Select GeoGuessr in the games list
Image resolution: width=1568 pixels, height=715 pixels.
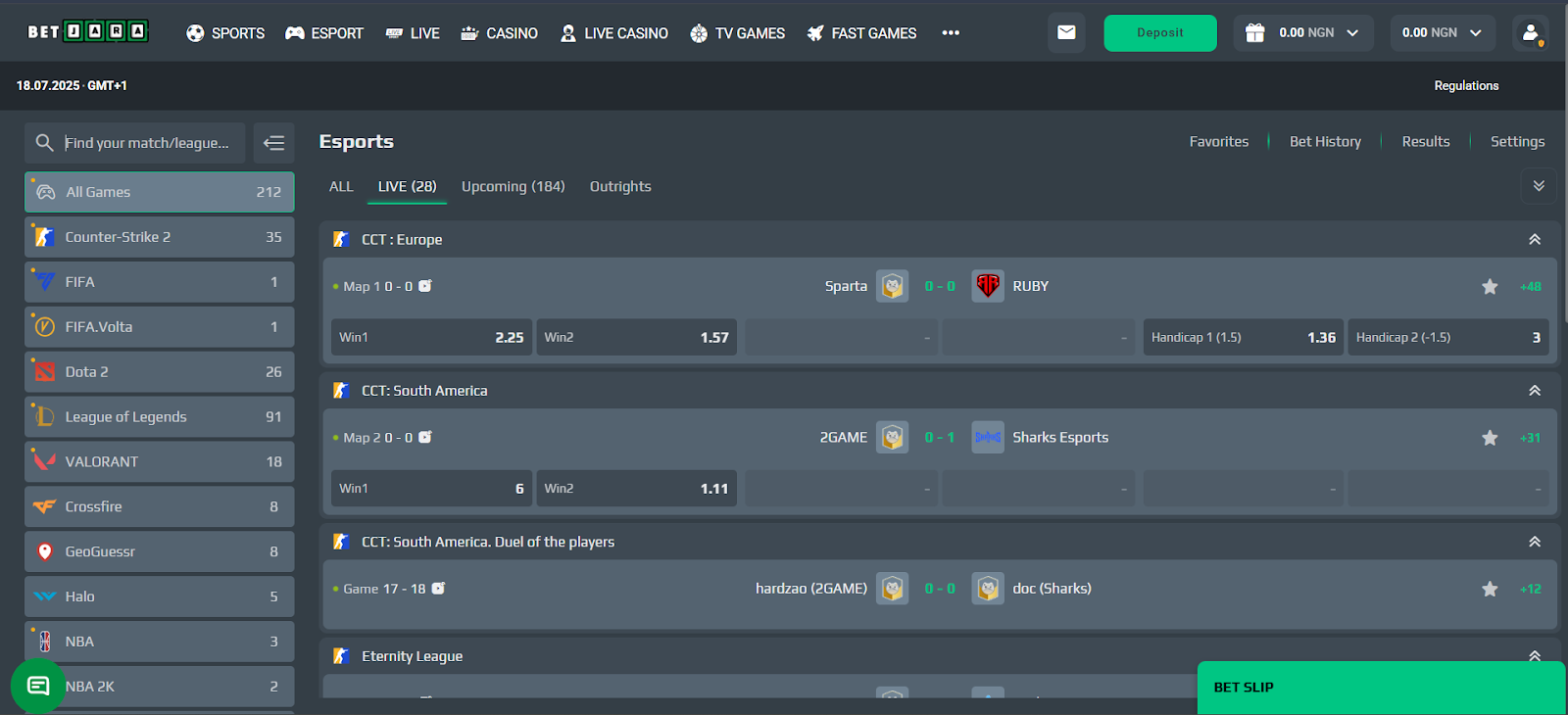coord(160,551)
